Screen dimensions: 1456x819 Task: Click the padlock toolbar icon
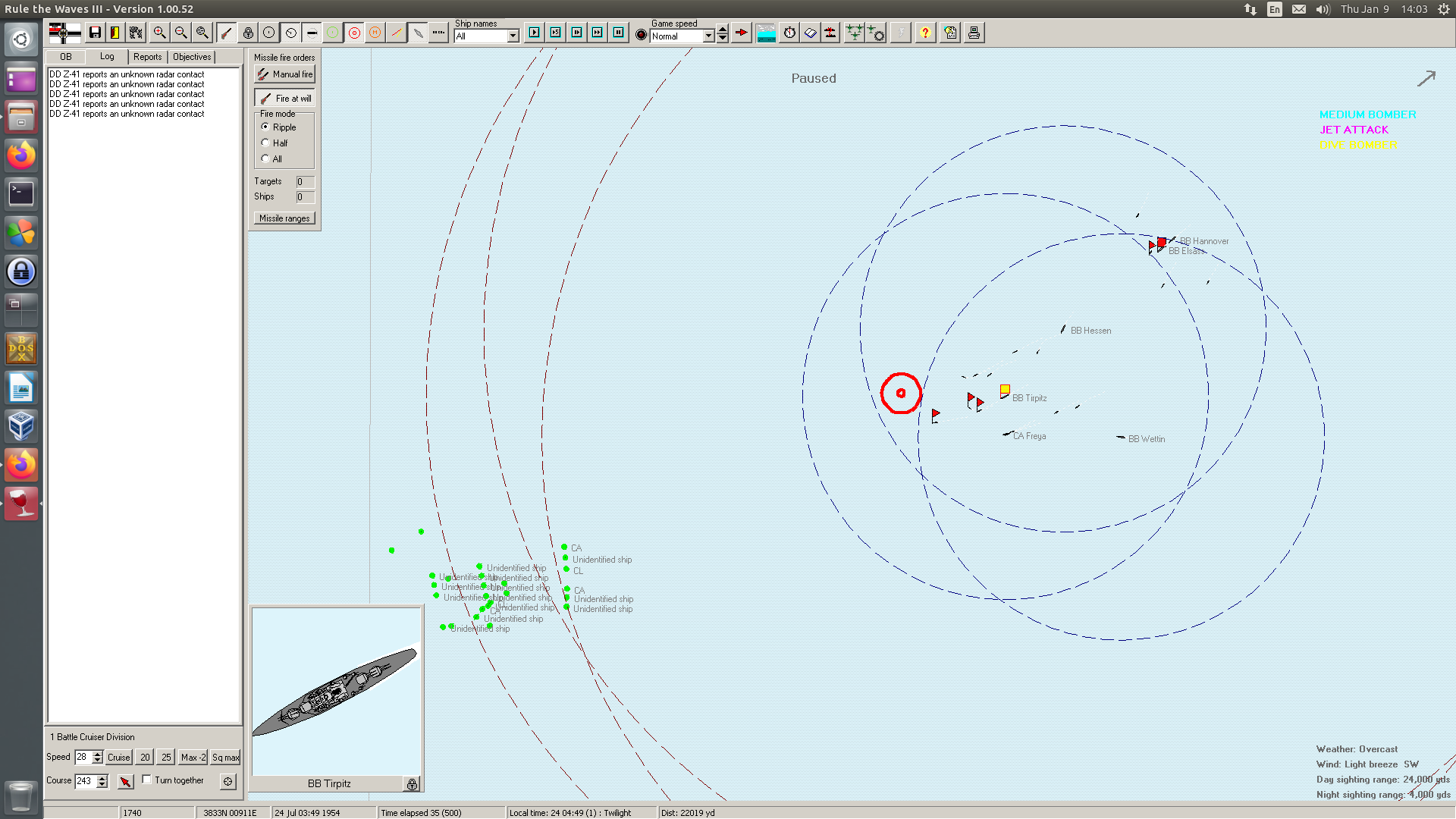click(x=248, y=33)
